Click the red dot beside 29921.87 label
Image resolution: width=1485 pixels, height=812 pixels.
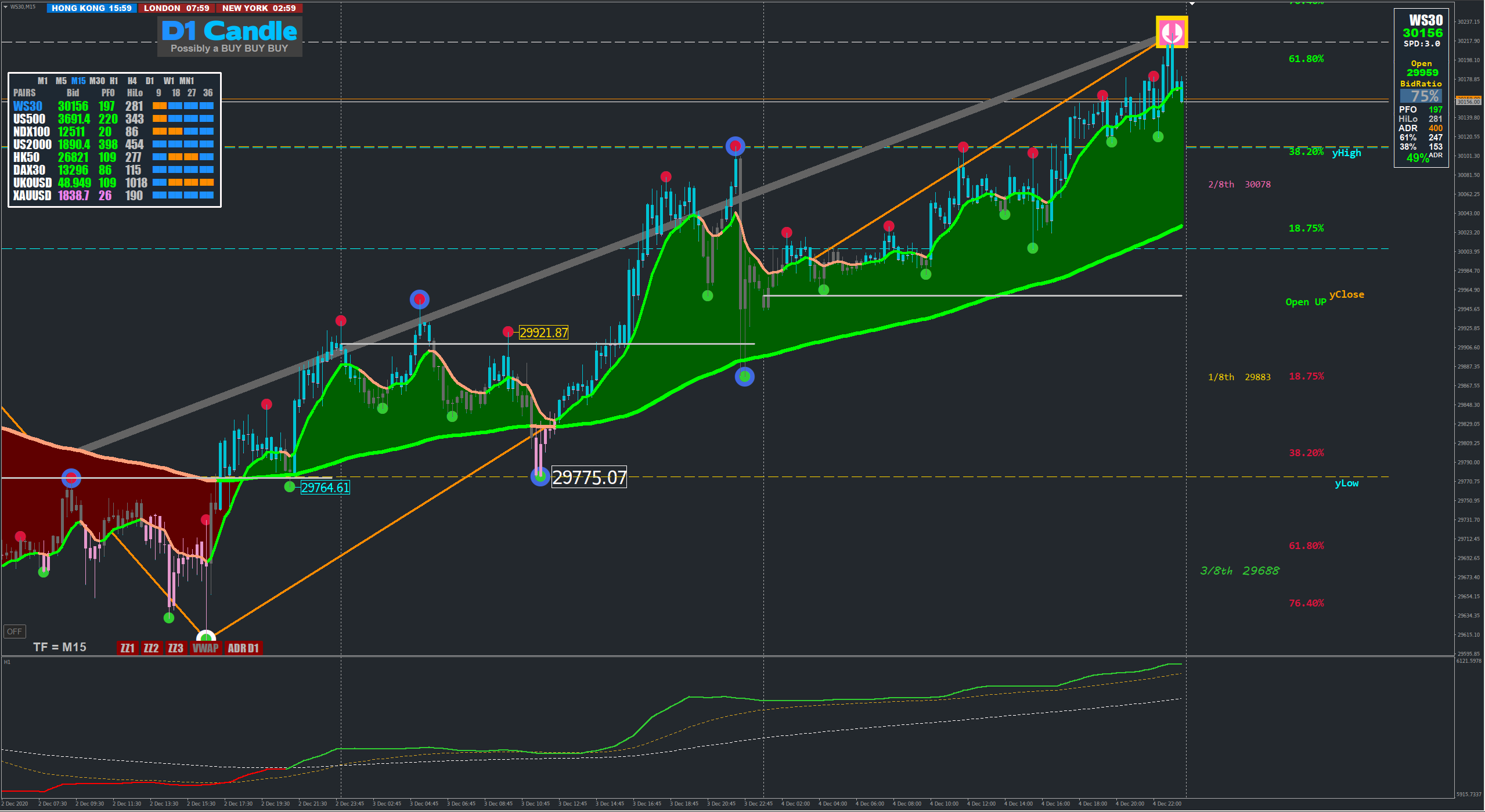[508, 332]
